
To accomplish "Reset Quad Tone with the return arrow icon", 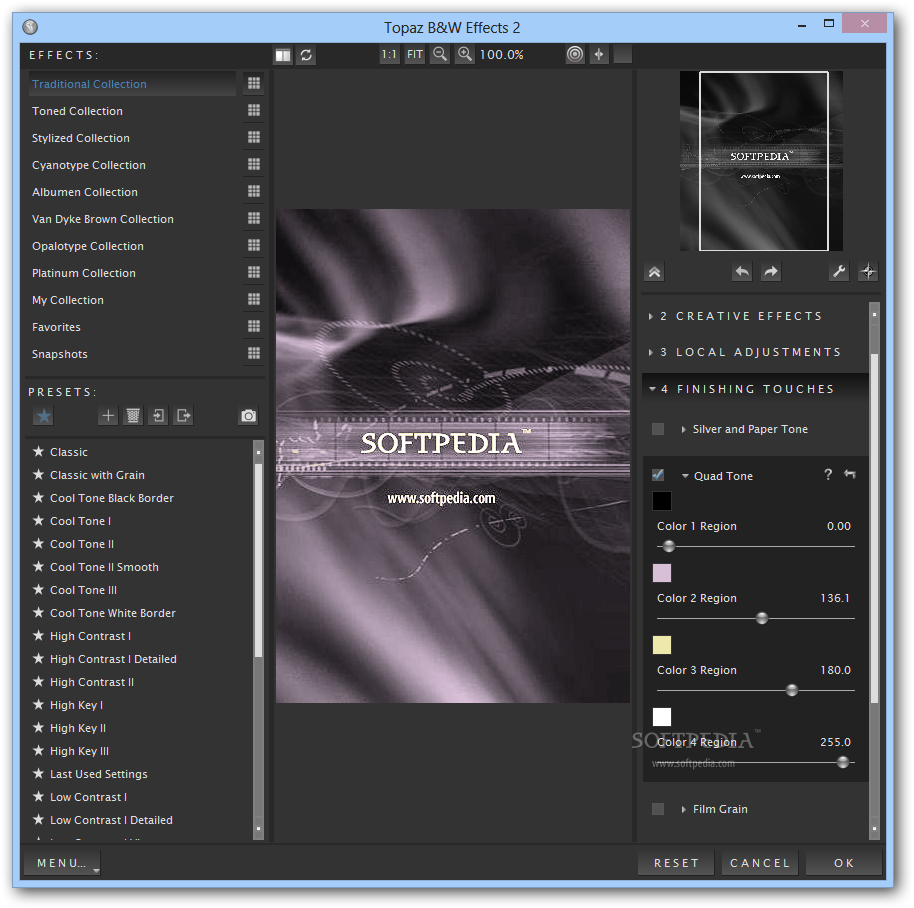I will pyautogui.click(x=850, y=475).
